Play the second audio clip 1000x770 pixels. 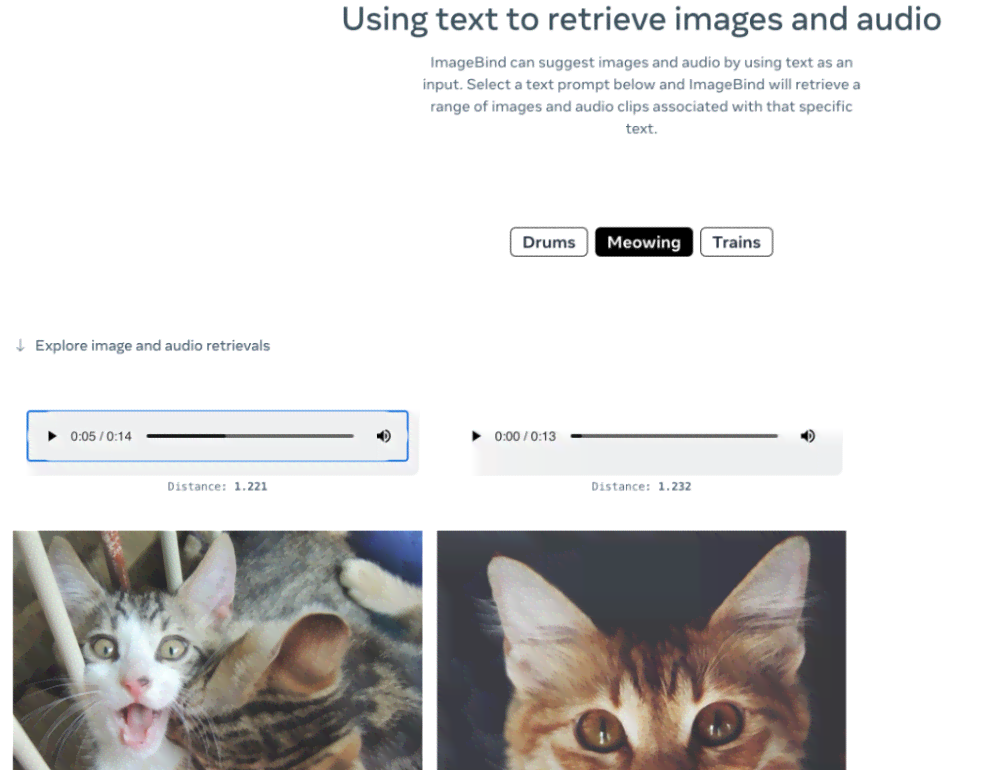point(476,436)
